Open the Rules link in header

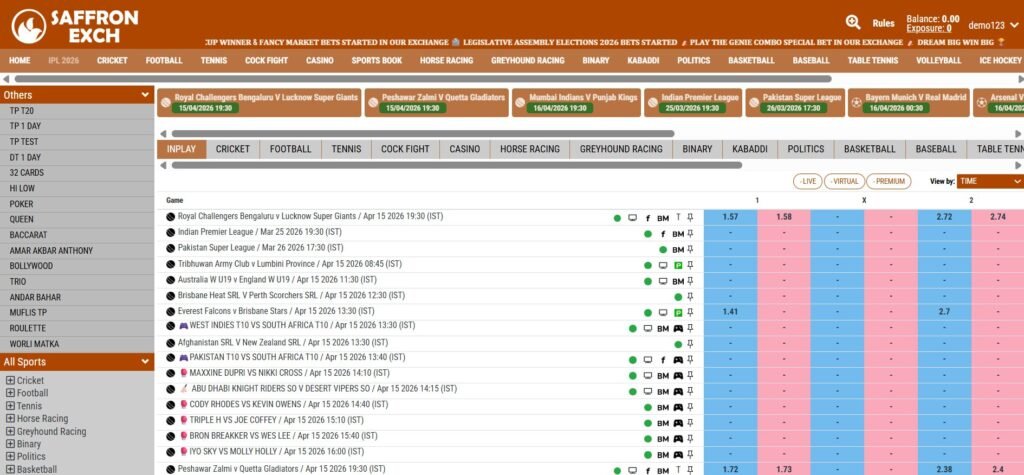(x=883, y=23)
